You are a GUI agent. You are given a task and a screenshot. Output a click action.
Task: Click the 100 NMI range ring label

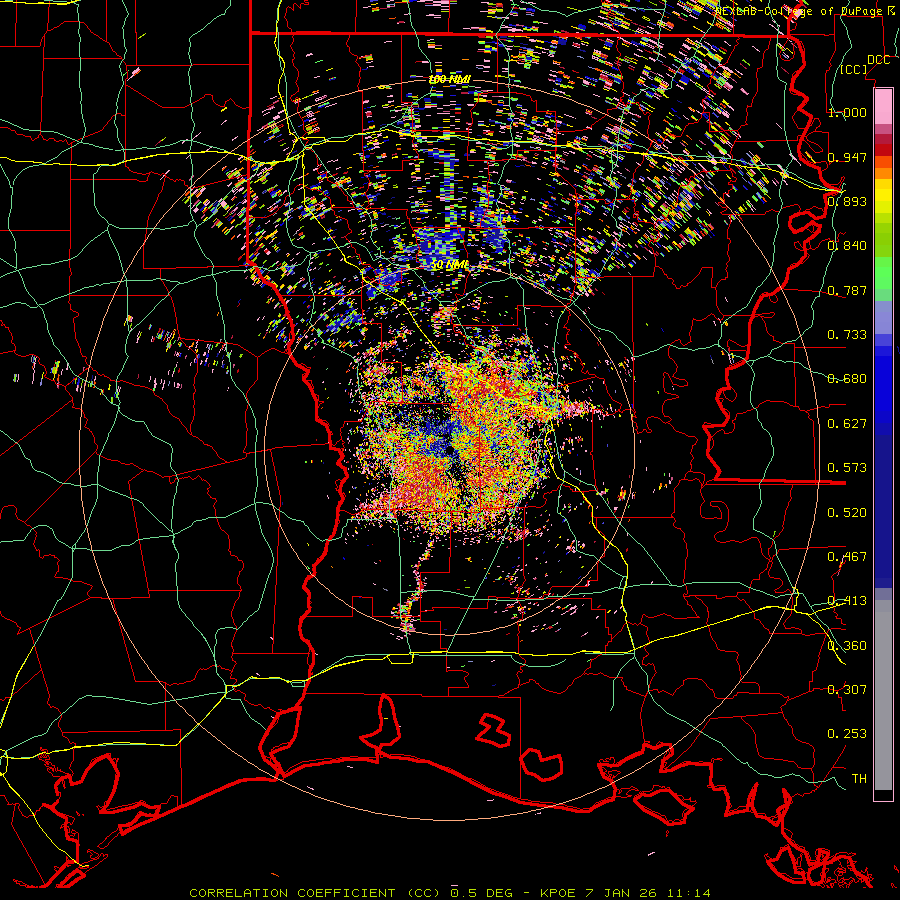click(450, 79)
